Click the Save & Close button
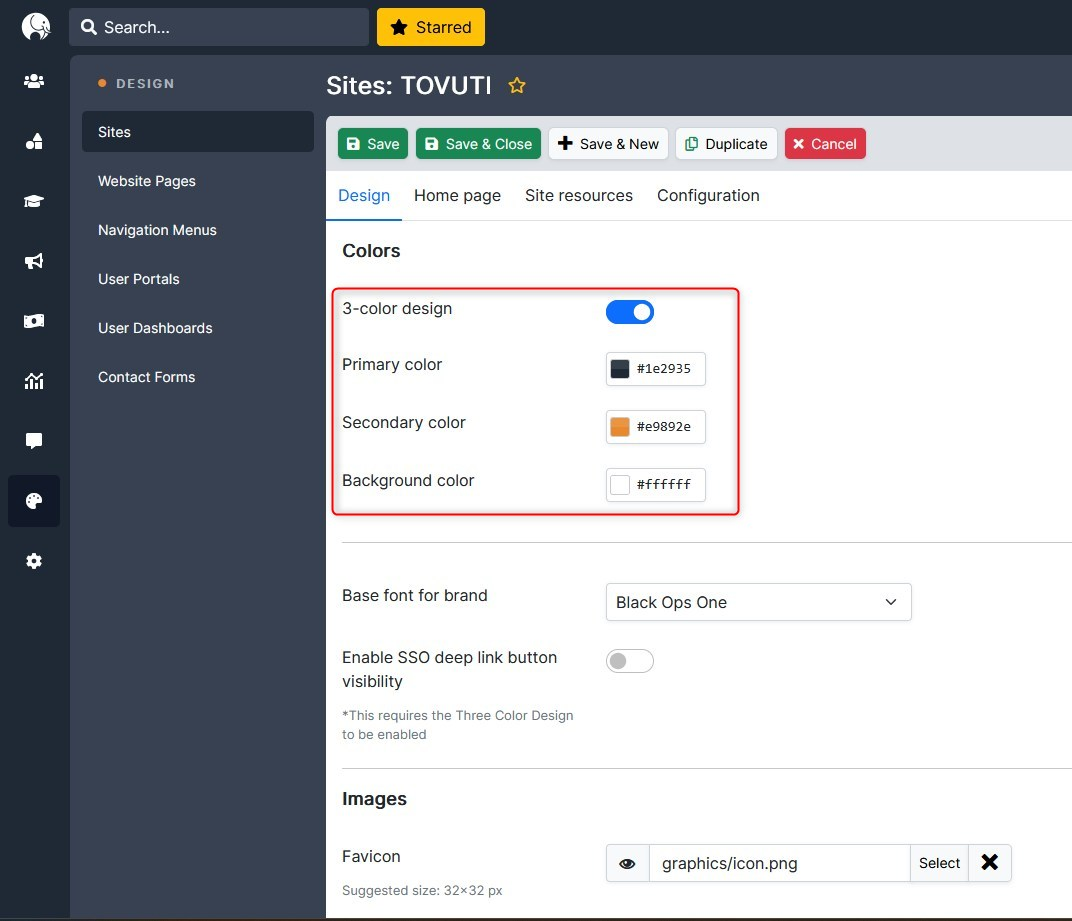 478,144
